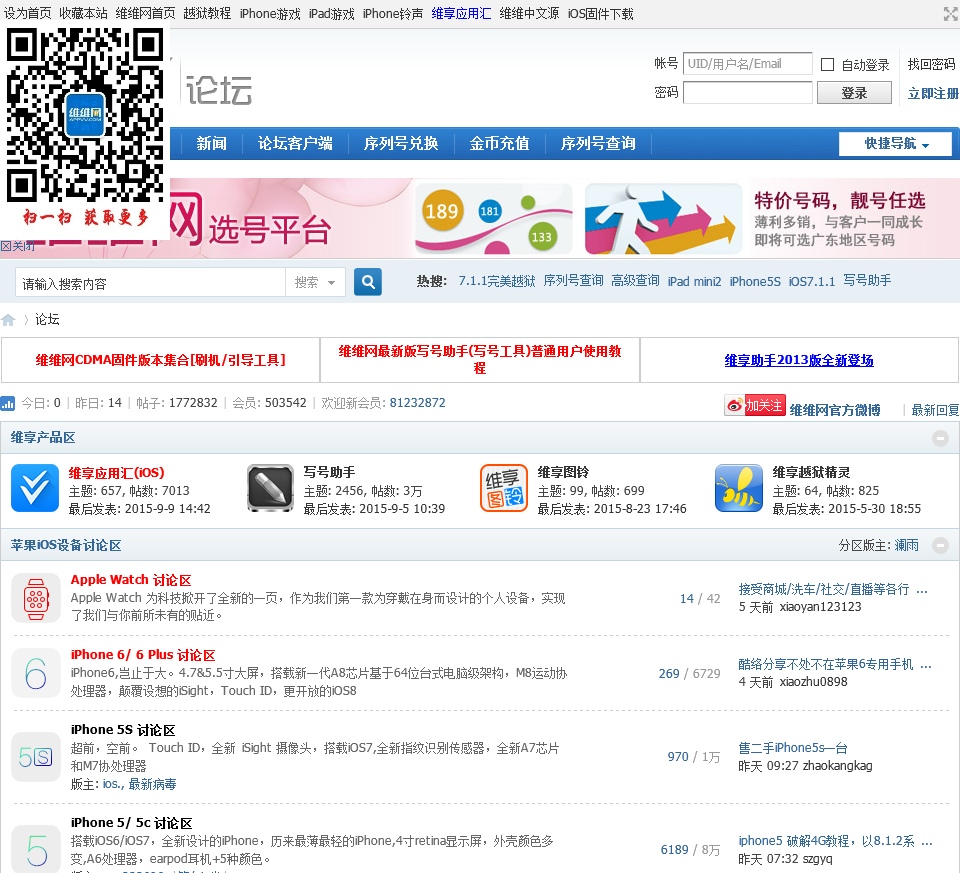The image size is (960, 873).
Task: Open the Apple Watch forum icon
Action: 36,598
